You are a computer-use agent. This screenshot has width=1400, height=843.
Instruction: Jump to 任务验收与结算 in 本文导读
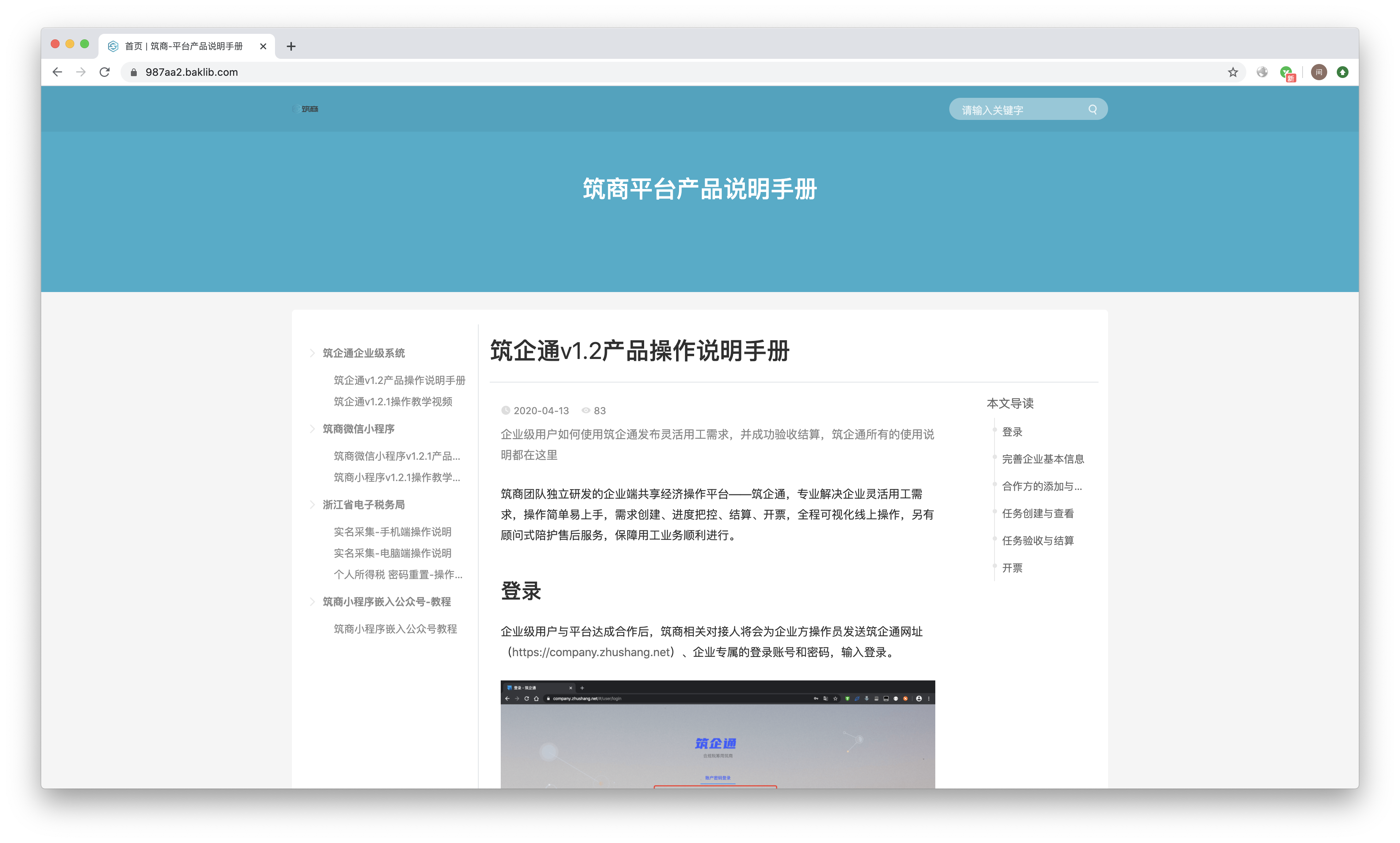[x=1037, y=541]
